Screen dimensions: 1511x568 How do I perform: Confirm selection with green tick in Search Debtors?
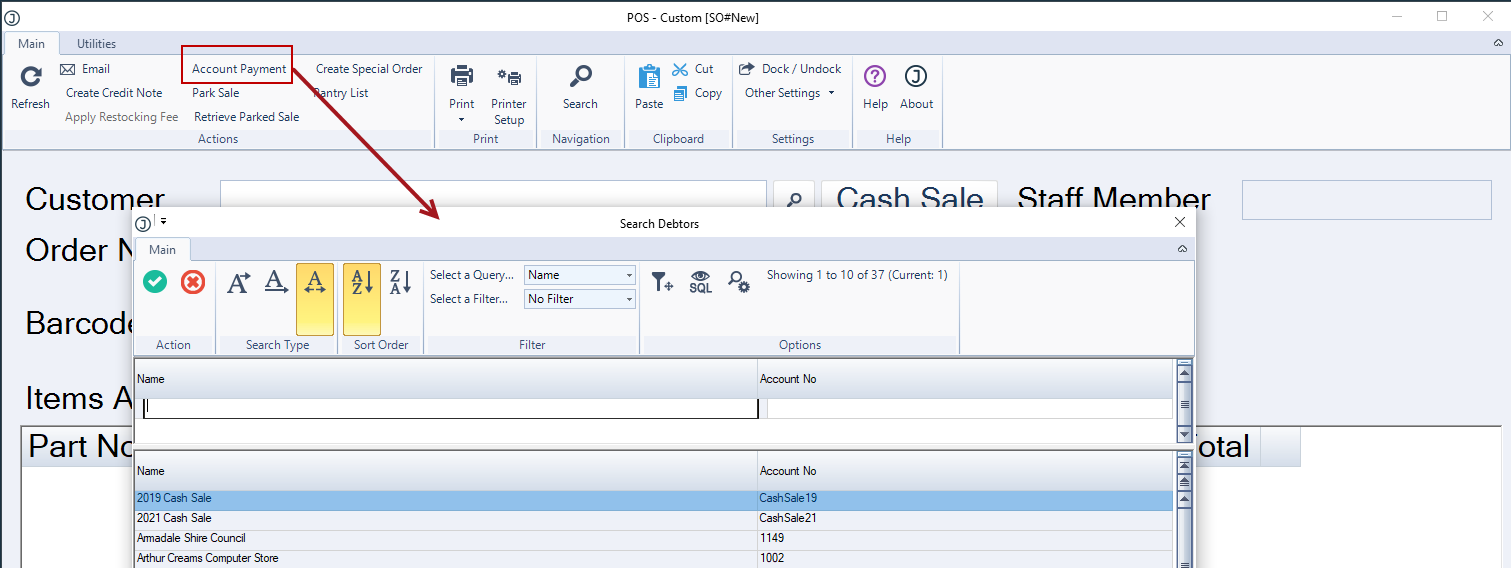coord(155,282)
